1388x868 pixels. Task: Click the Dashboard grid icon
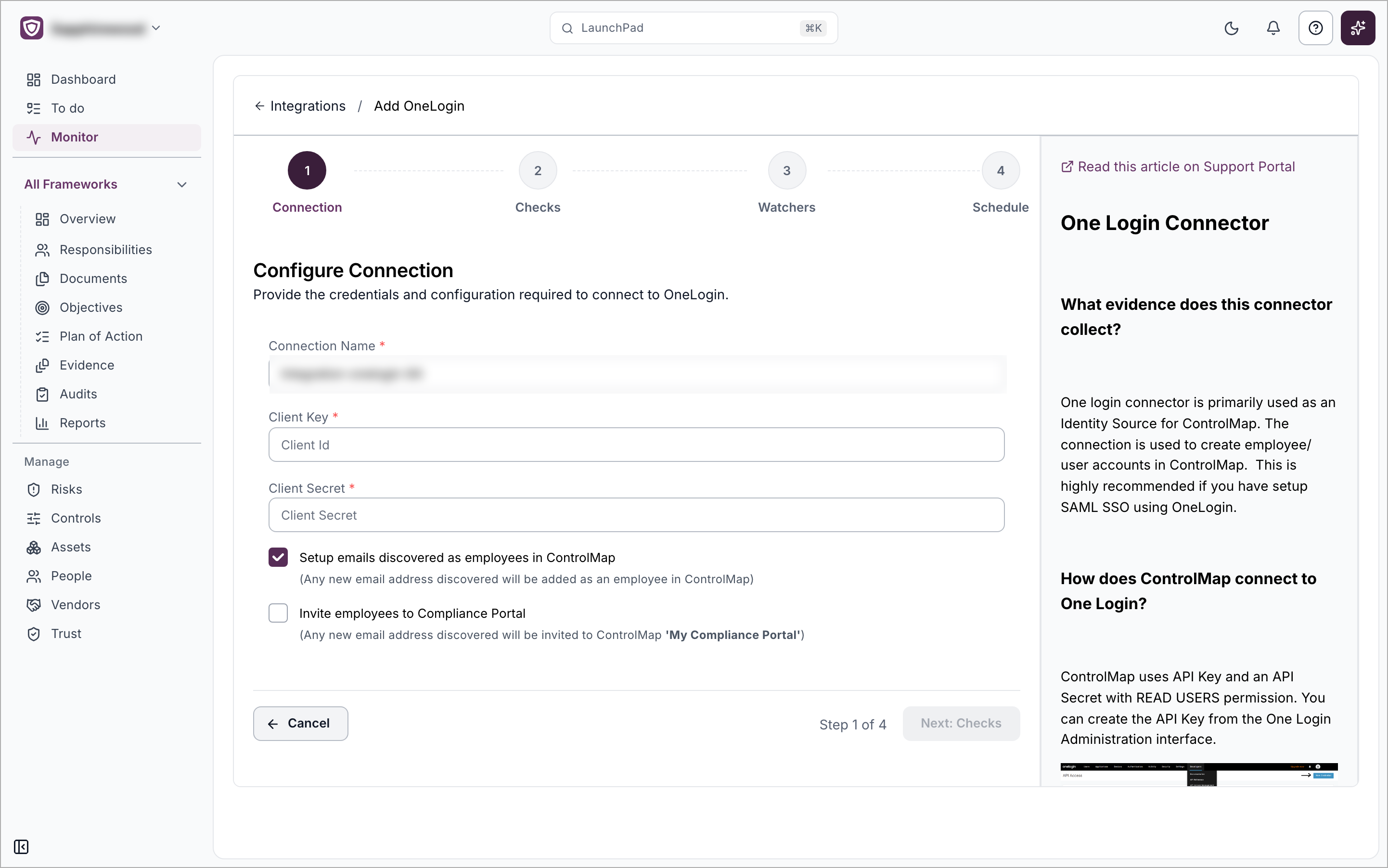pyautogui.click(x=34, y=79)
